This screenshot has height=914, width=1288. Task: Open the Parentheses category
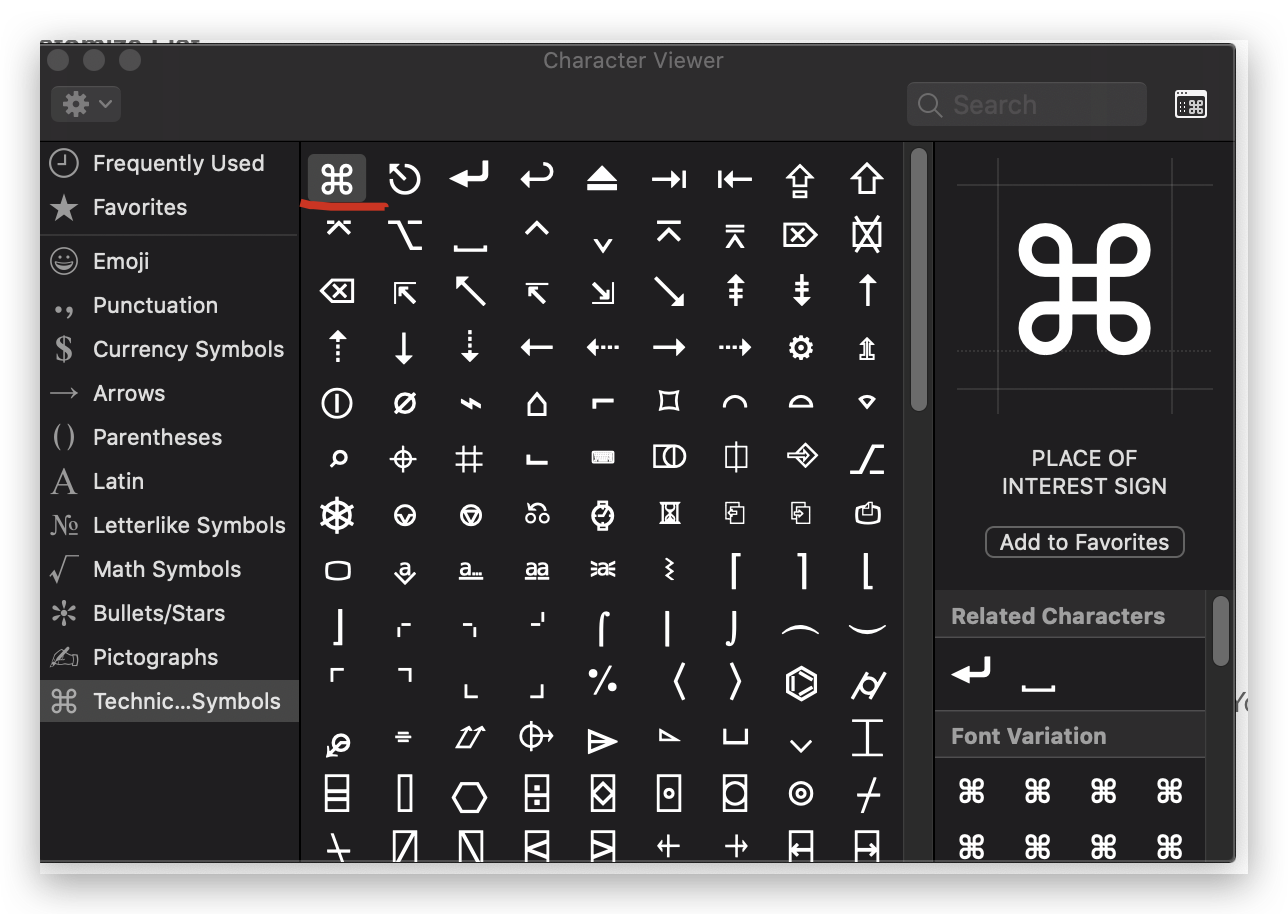[x=169, y=437]
